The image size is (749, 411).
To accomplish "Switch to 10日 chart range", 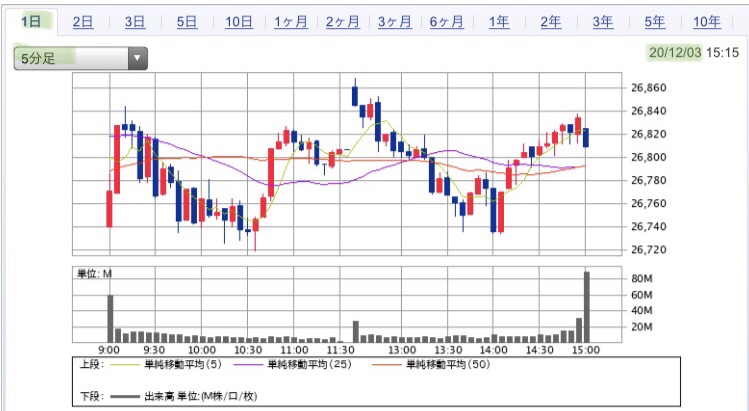I will tap(239, 22).
